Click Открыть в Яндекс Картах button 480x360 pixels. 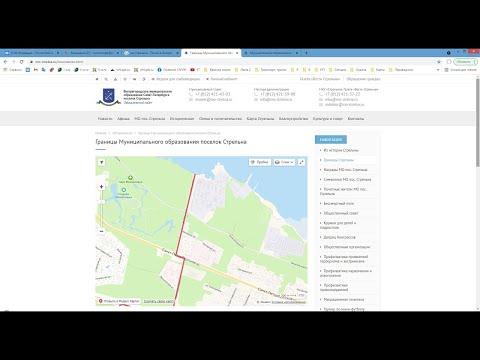119,301
